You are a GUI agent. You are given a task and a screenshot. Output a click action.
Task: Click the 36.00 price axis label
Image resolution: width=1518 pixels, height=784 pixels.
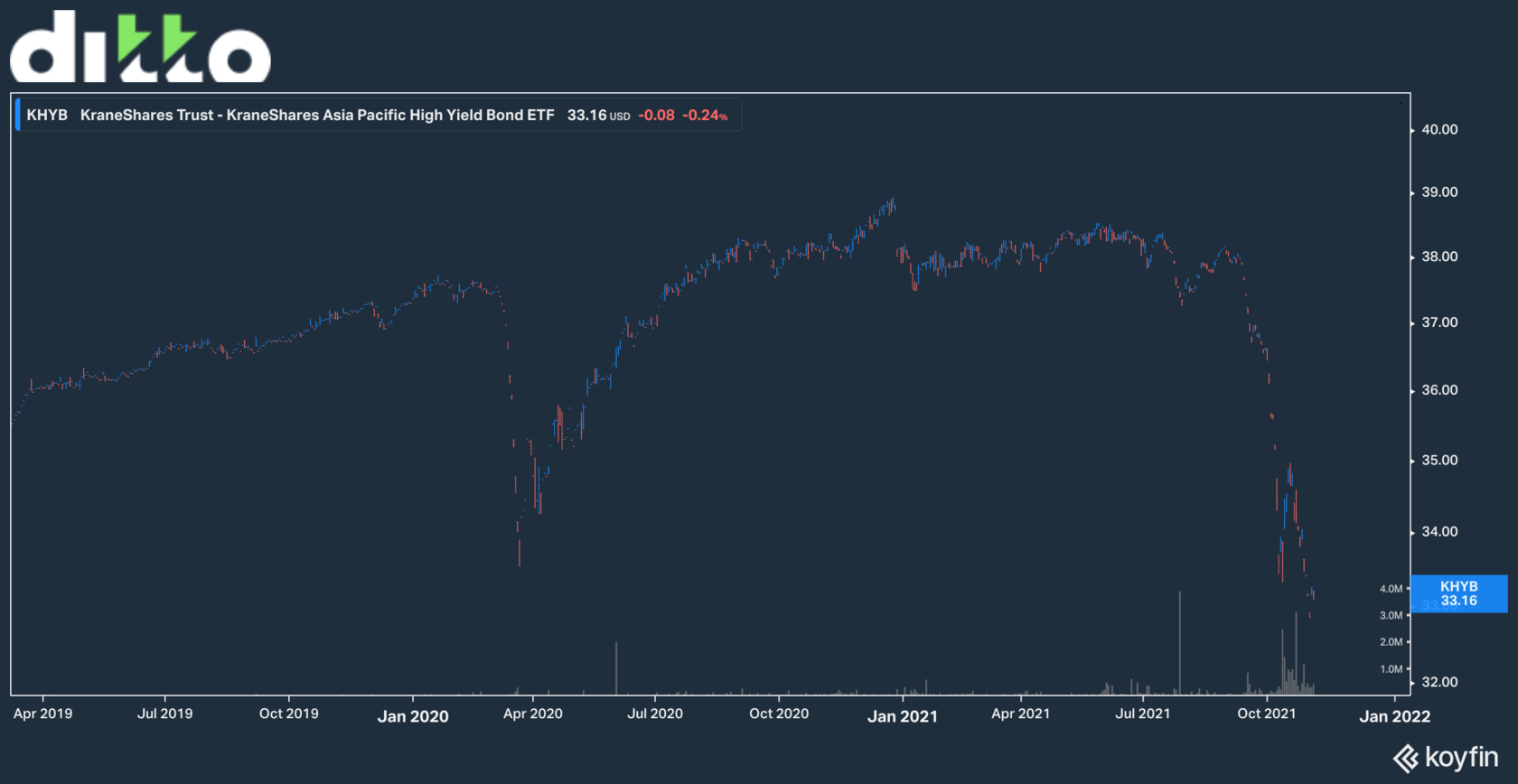click(1439, 390)
